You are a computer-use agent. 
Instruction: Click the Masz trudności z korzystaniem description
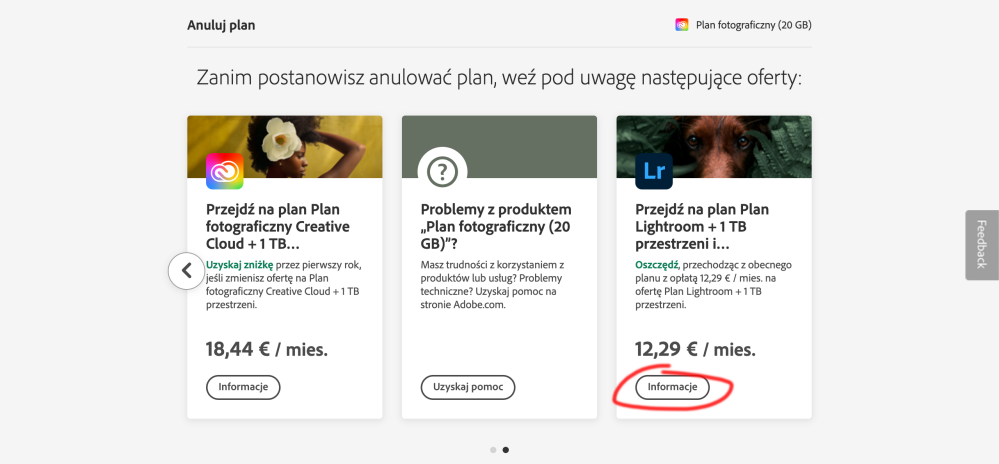(491, 285)
